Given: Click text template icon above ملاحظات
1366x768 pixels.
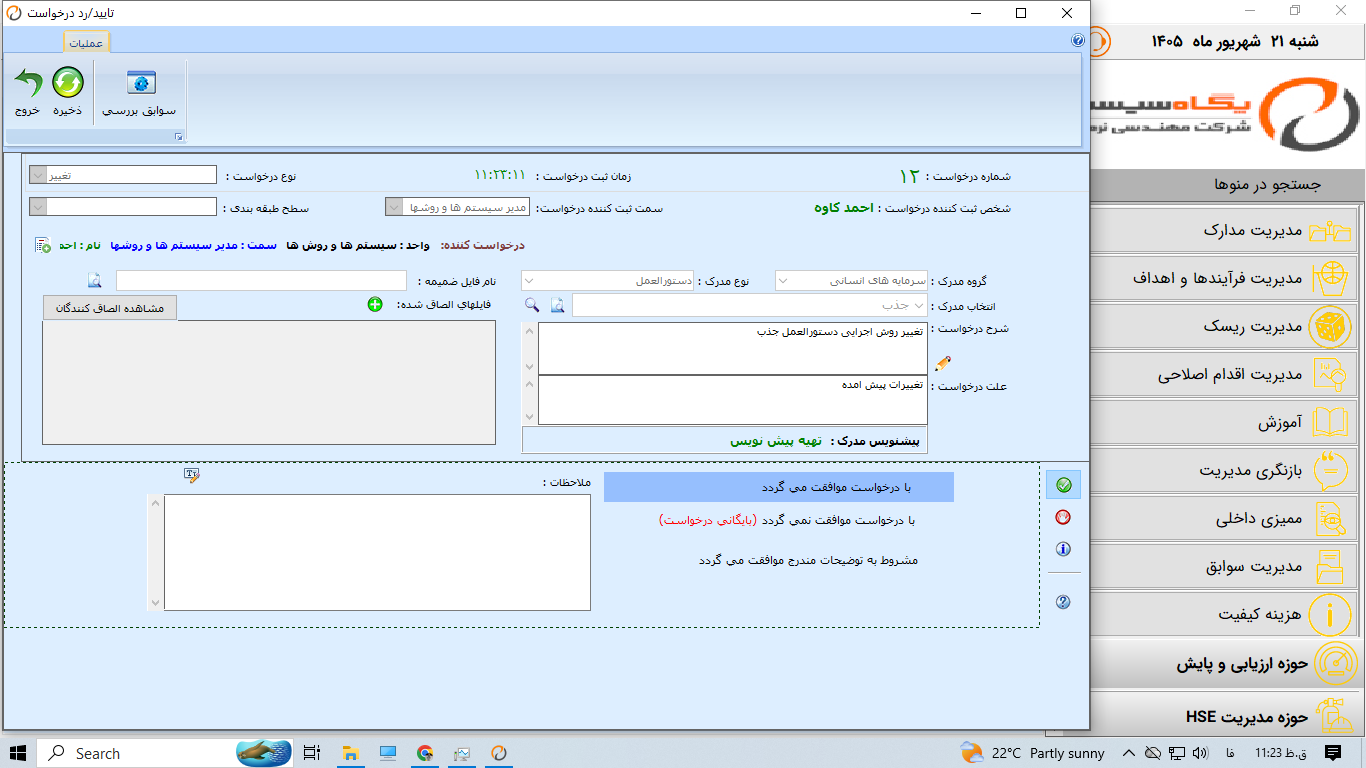Looking at the screenshot, I should tap(192, 475).
